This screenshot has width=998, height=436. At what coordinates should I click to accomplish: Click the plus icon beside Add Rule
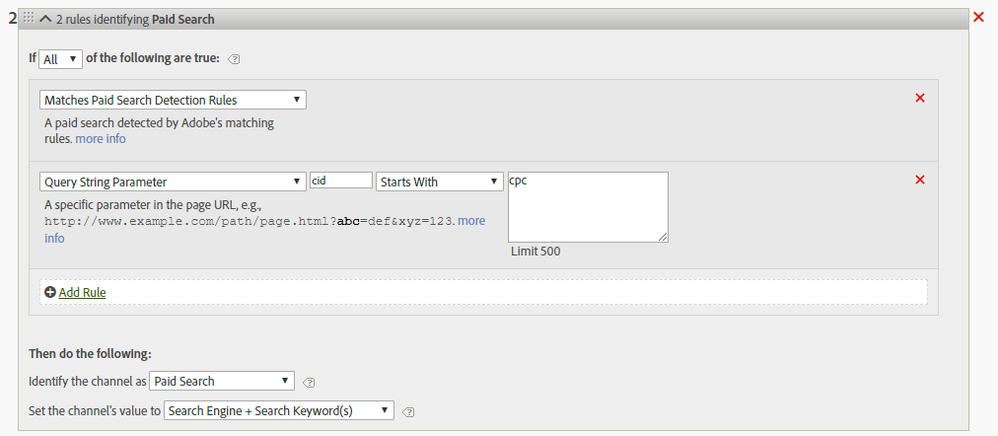pos(50,292)
